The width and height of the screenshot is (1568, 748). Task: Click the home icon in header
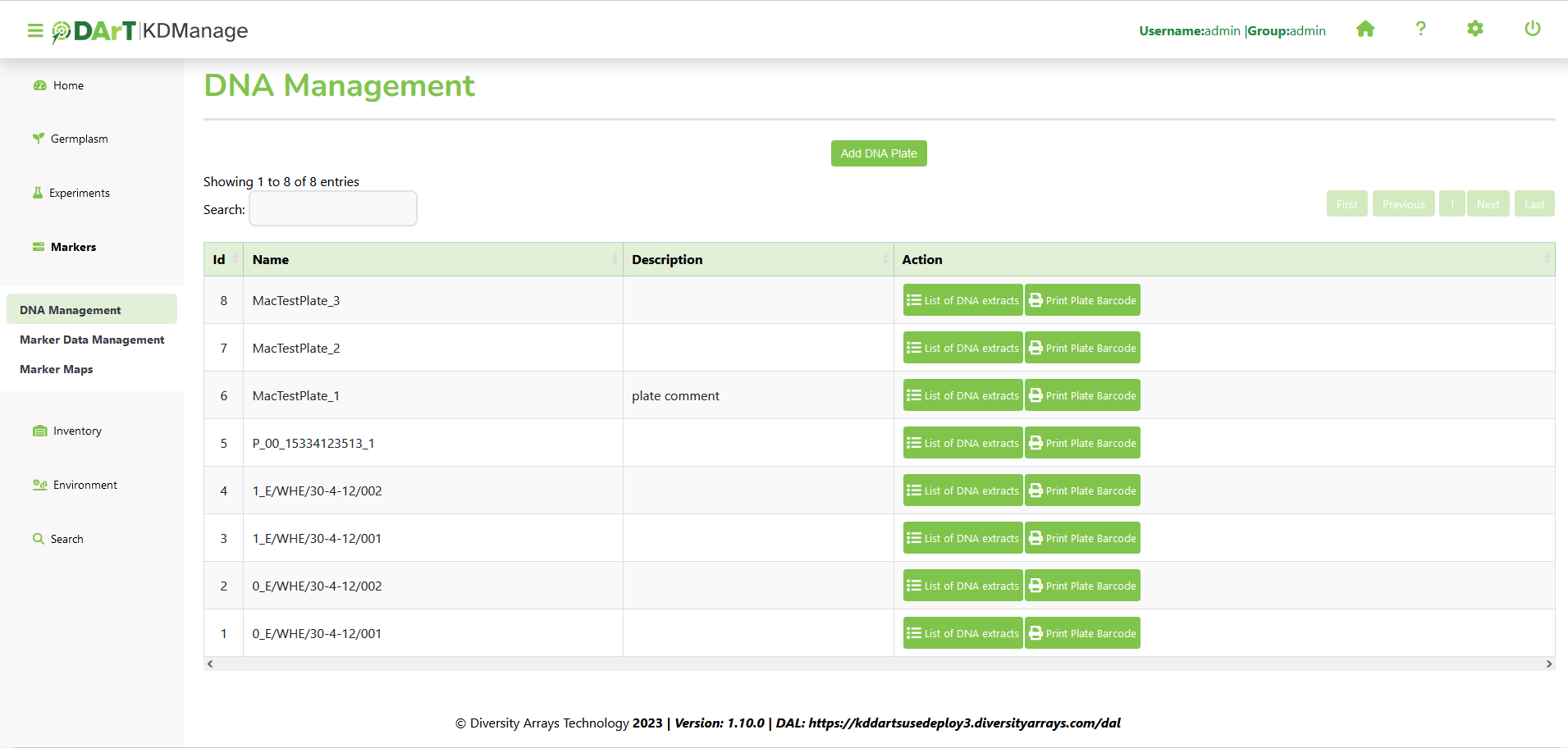coord(1365,30)
